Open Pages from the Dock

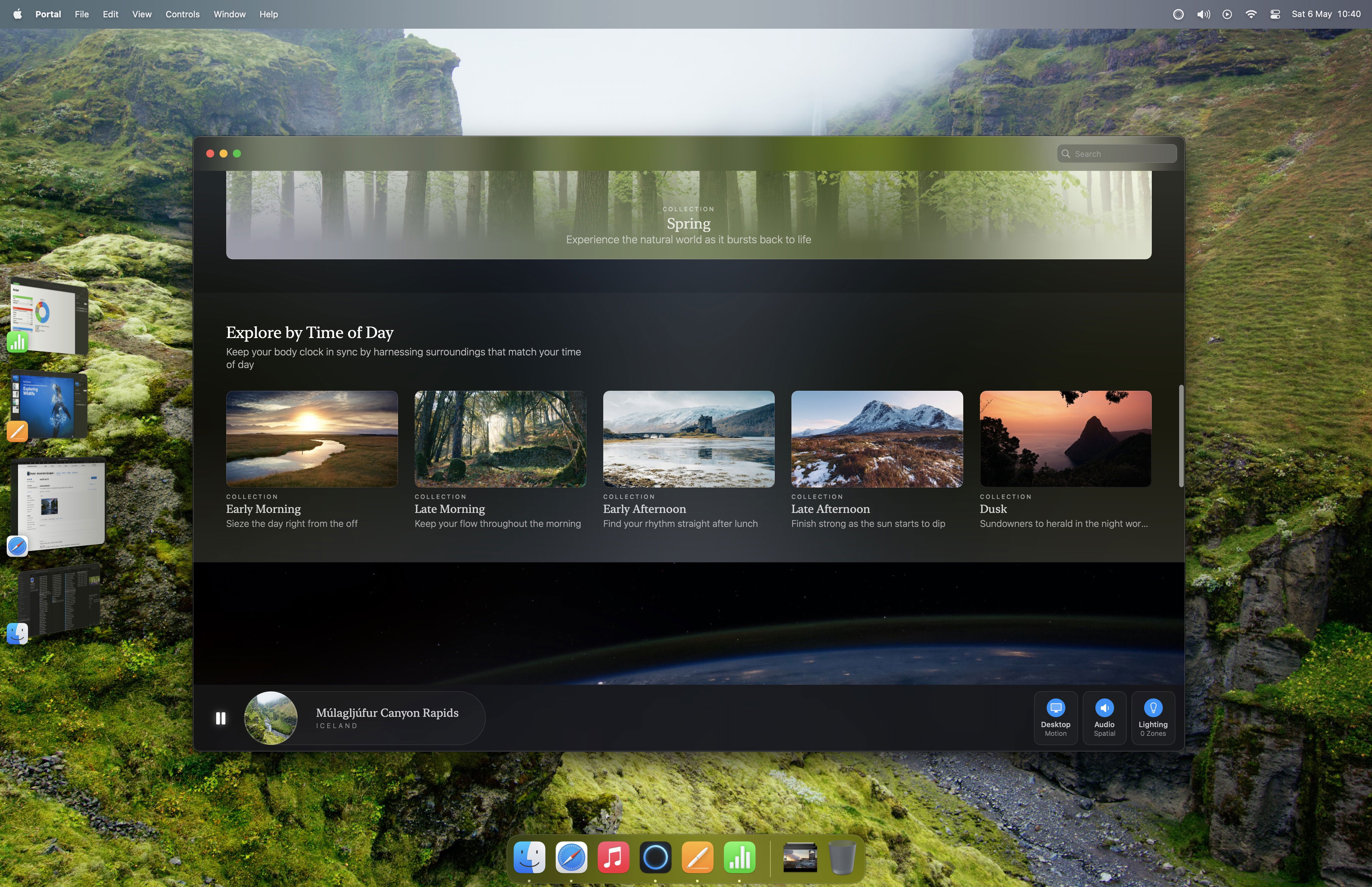(x=697, y=857)
